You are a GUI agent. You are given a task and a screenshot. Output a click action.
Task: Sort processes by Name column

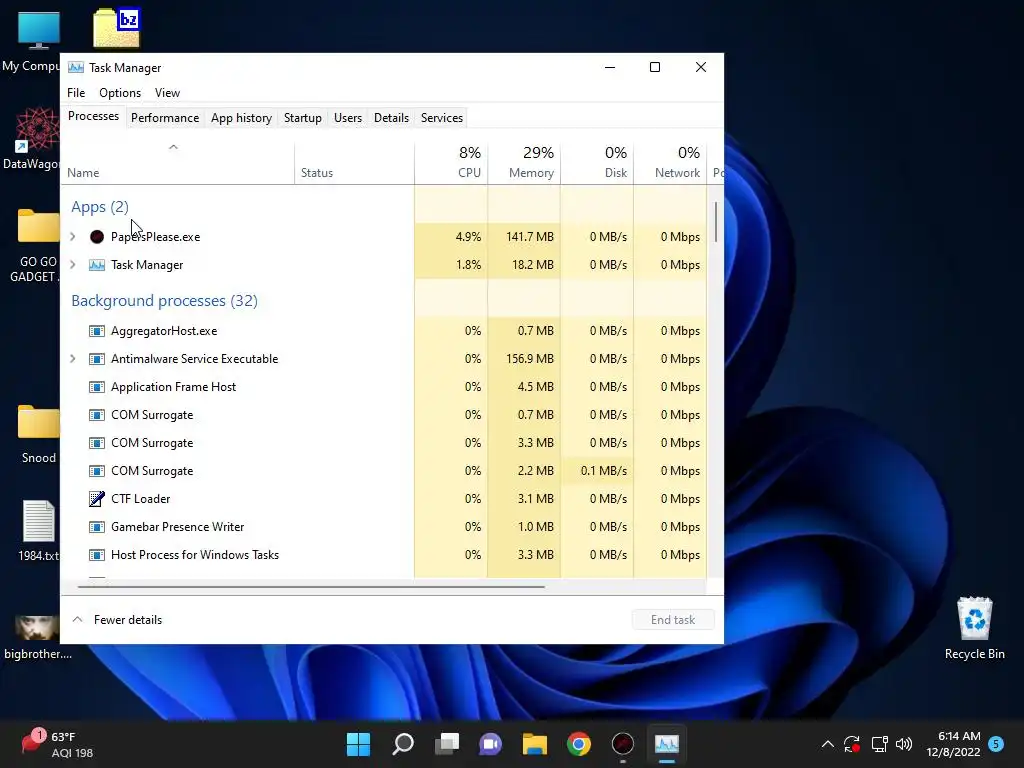click(178, 163)
